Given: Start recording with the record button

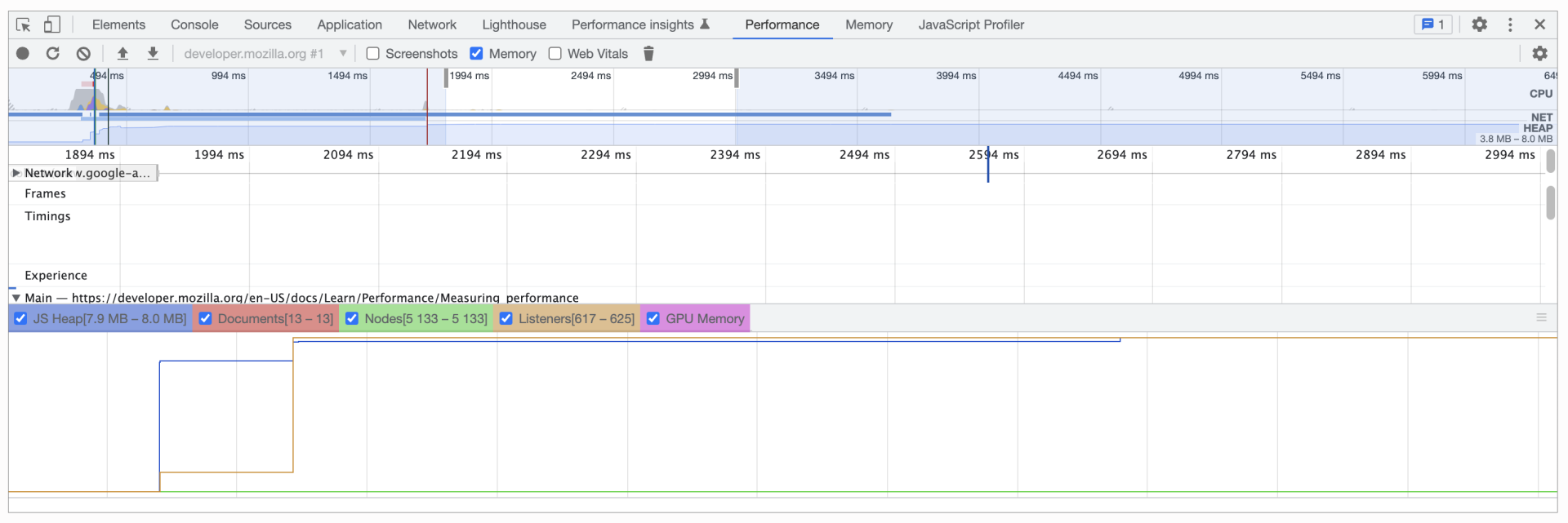Looking at the screenshot, I should (23, 54).
